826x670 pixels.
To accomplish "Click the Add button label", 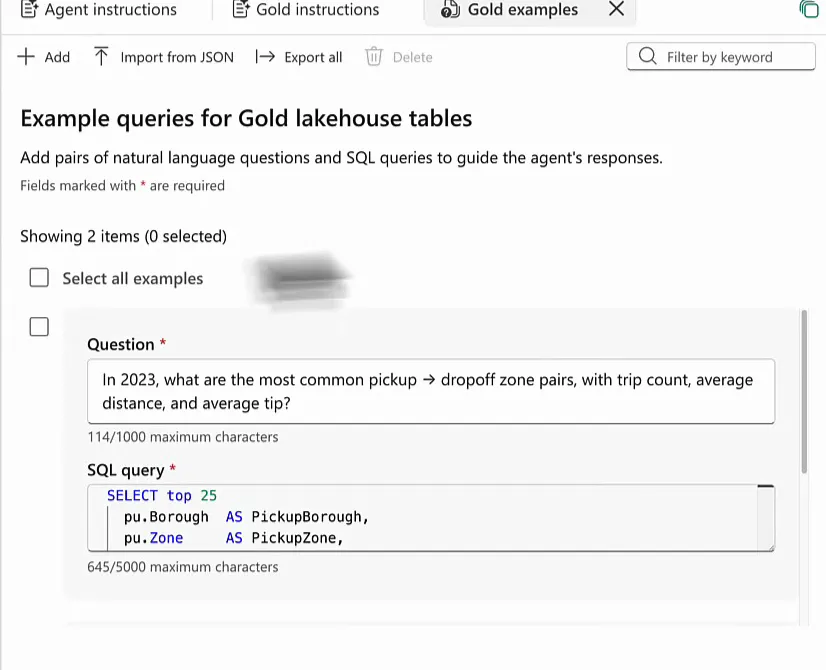I will 57,57.
